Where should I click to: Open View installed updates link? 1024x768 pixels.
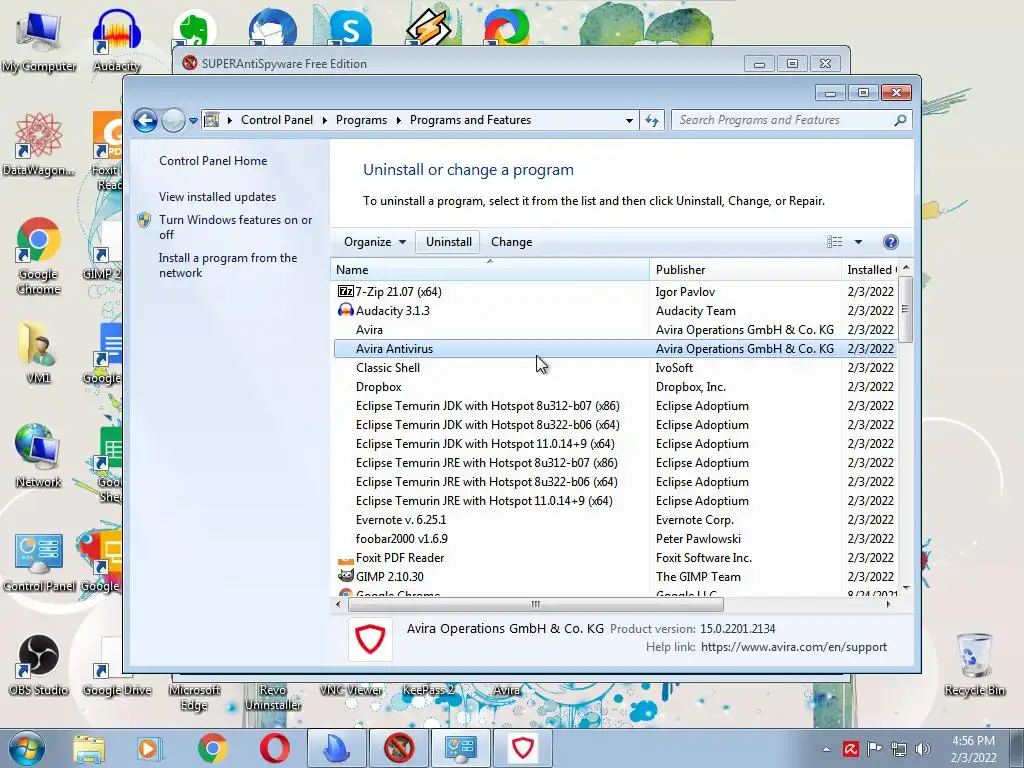217,197
